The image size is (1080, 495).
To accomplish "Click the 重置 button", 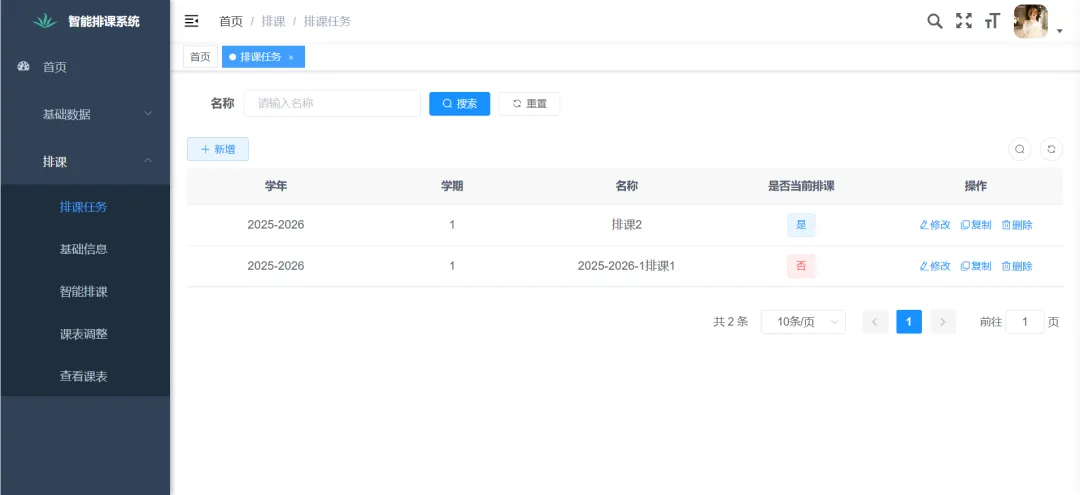I will point(529,104).
